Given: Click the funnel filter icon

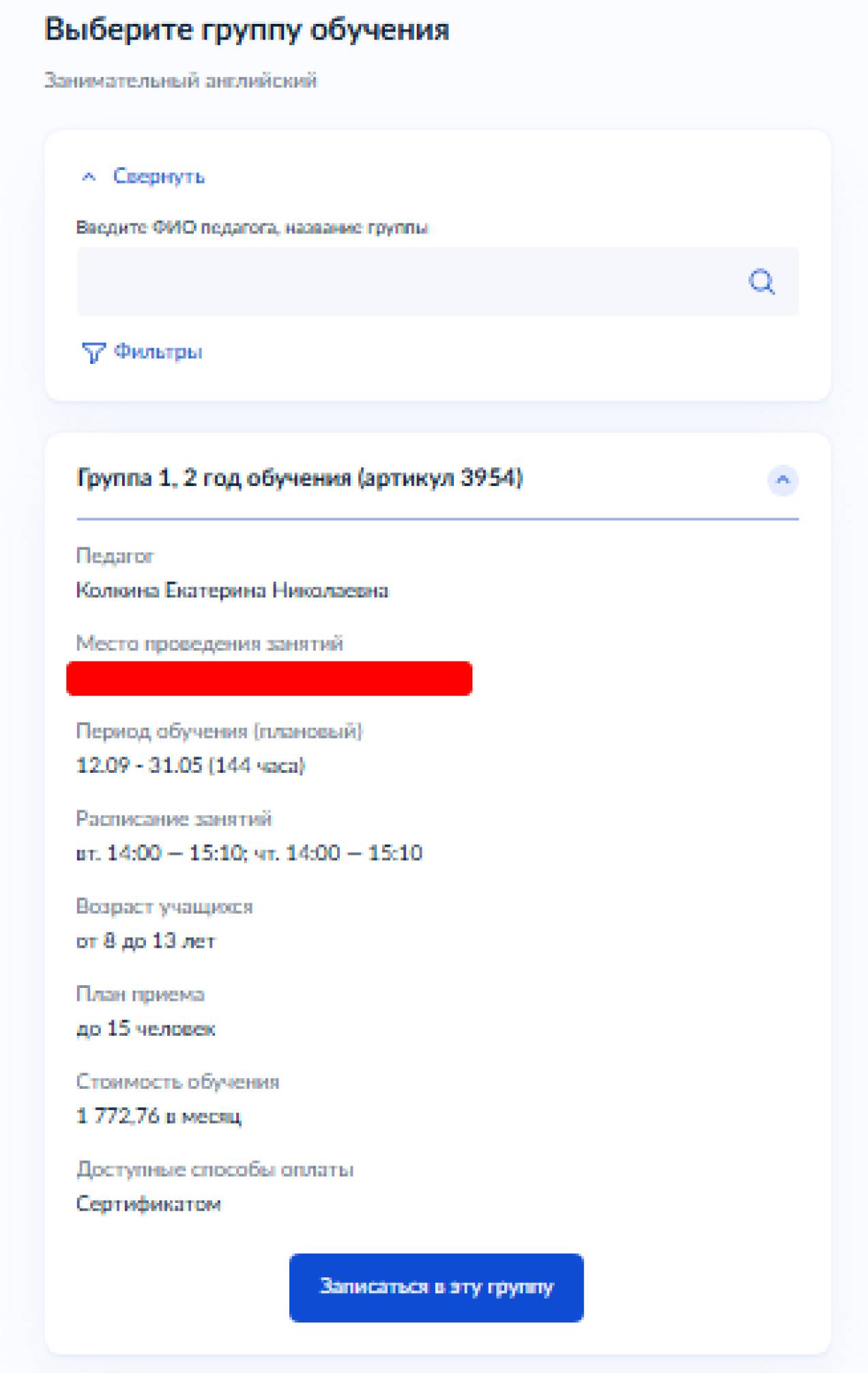Looking at the screenshot, I should 93,352.
